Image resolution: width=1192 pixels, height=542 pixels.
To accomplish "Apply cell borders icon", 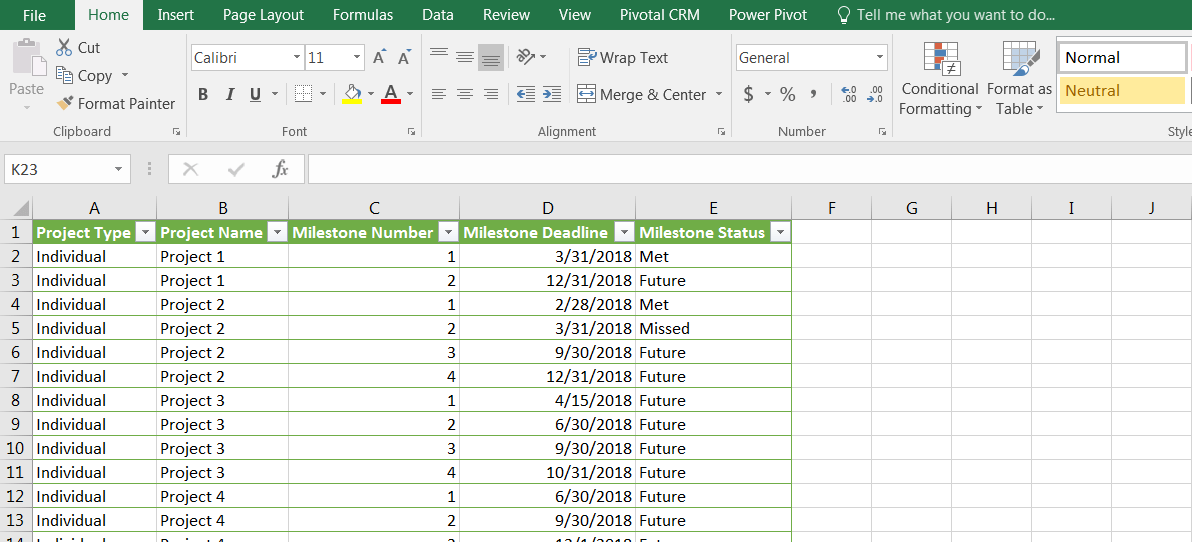I will click(303, 94).
